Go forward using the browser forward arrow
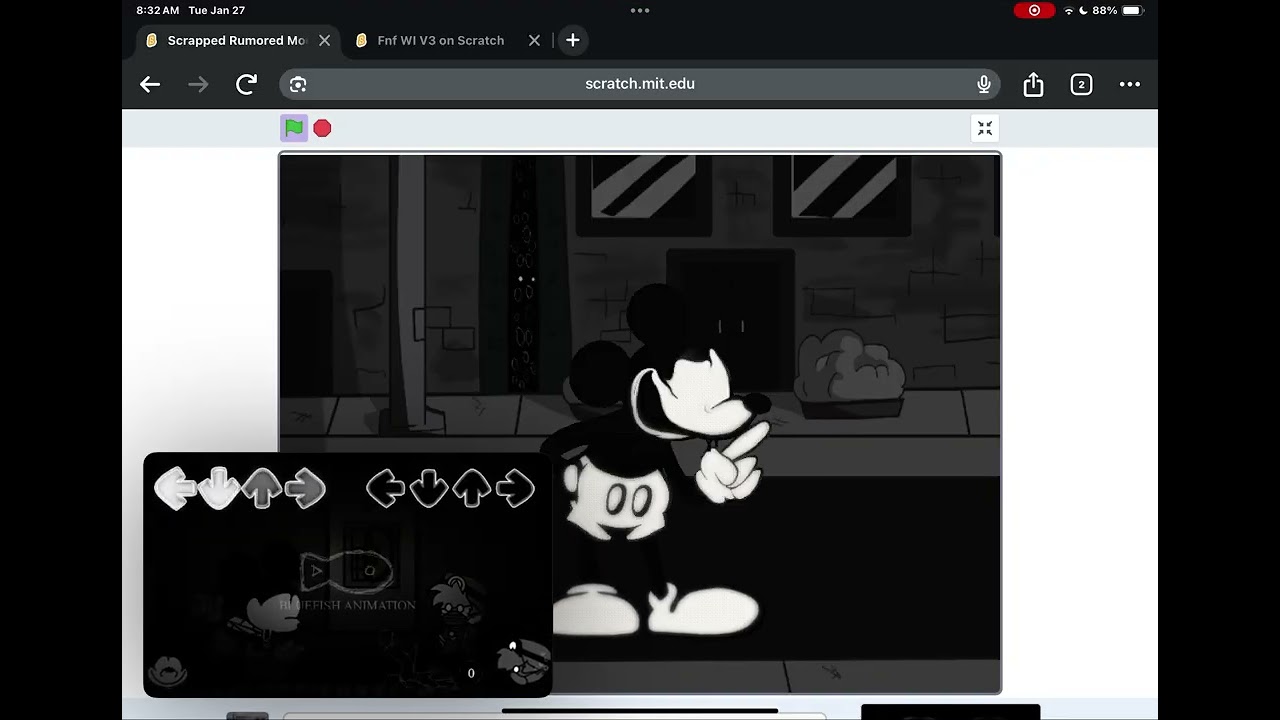Viewport: 1280px width, 720px height. click(198, 84)
